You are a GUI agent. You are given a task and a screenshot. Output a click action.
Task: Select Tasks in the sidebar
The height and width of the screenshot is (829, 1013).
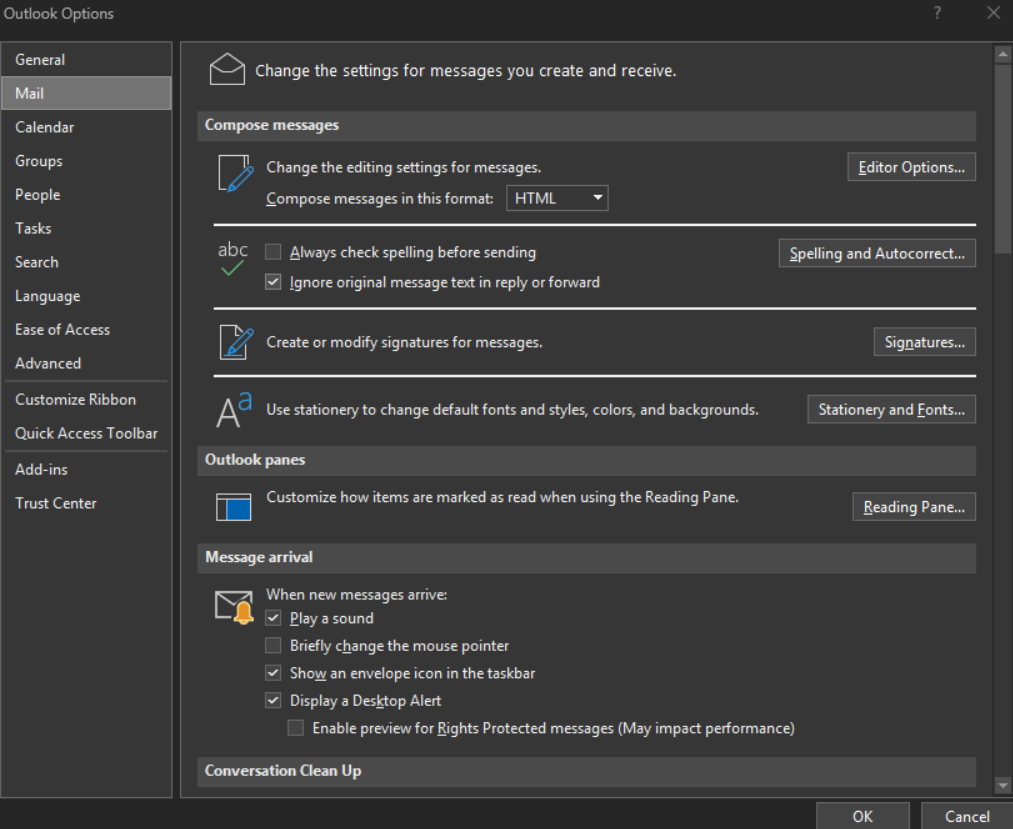[86, 228]
